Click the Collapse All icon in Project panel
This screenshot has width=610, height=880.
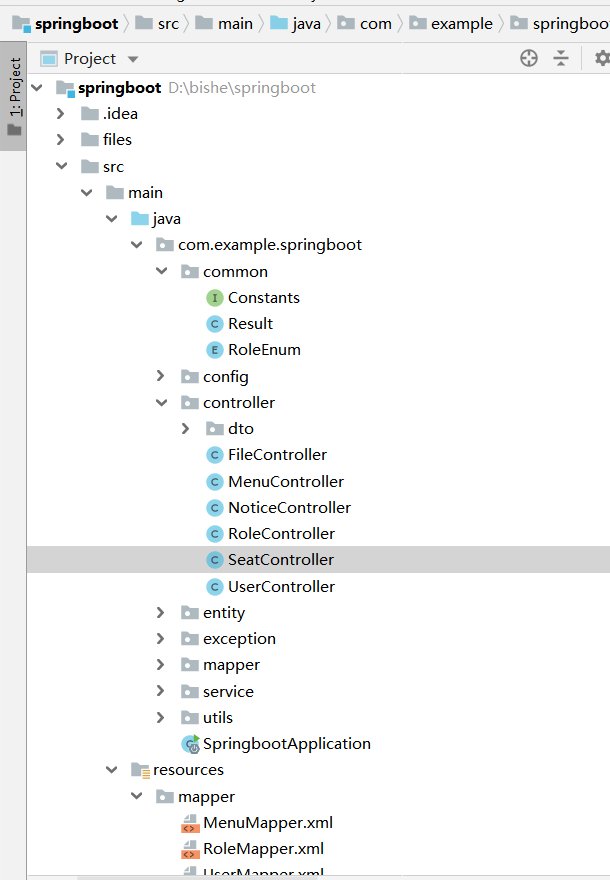(561, 59)
